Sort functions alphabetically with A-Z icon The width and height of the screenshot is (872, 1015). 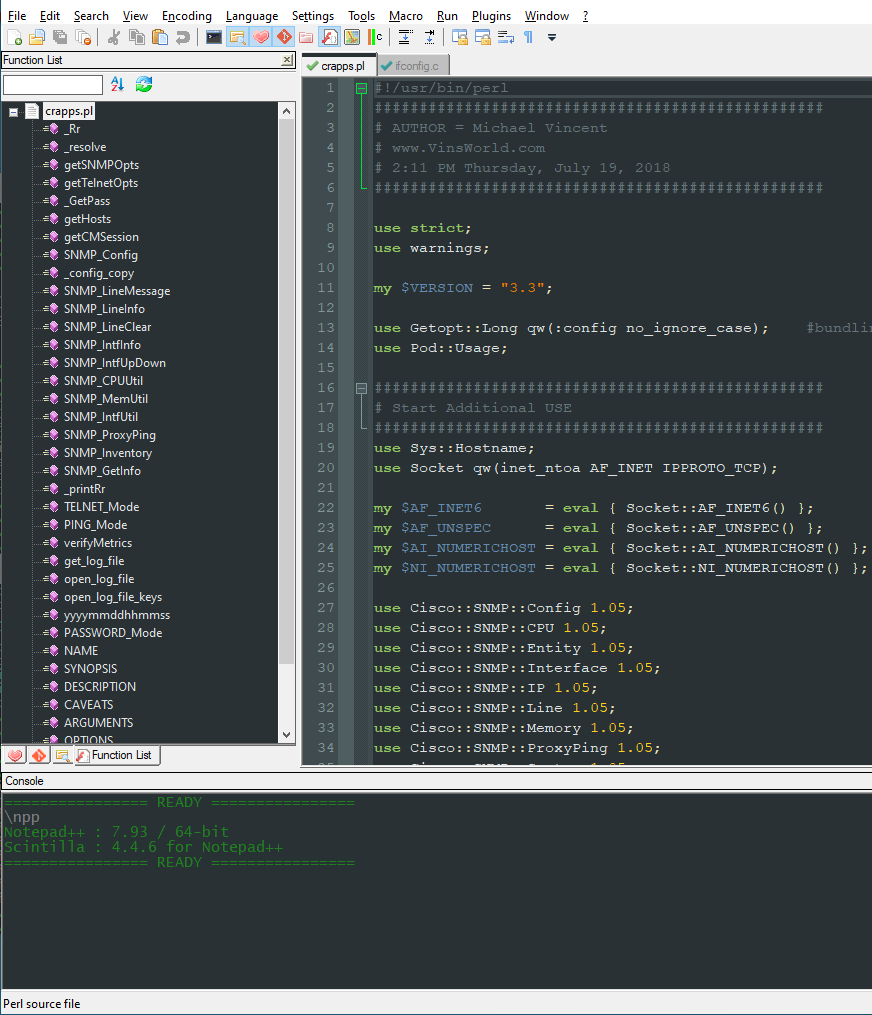pos(117,84)
